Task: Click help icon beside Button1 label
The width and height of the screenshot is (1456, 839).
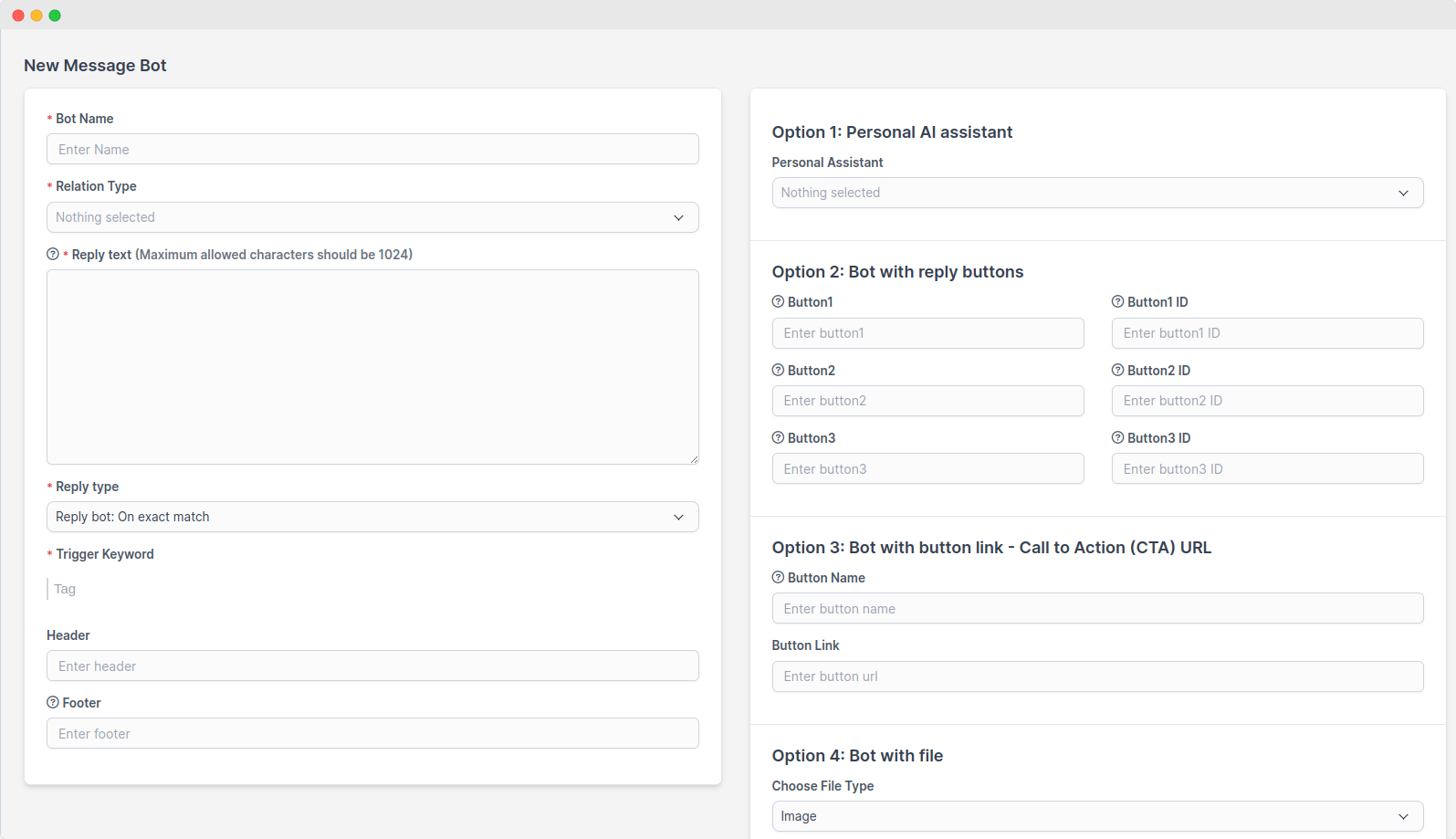Action: coord(778,302)
